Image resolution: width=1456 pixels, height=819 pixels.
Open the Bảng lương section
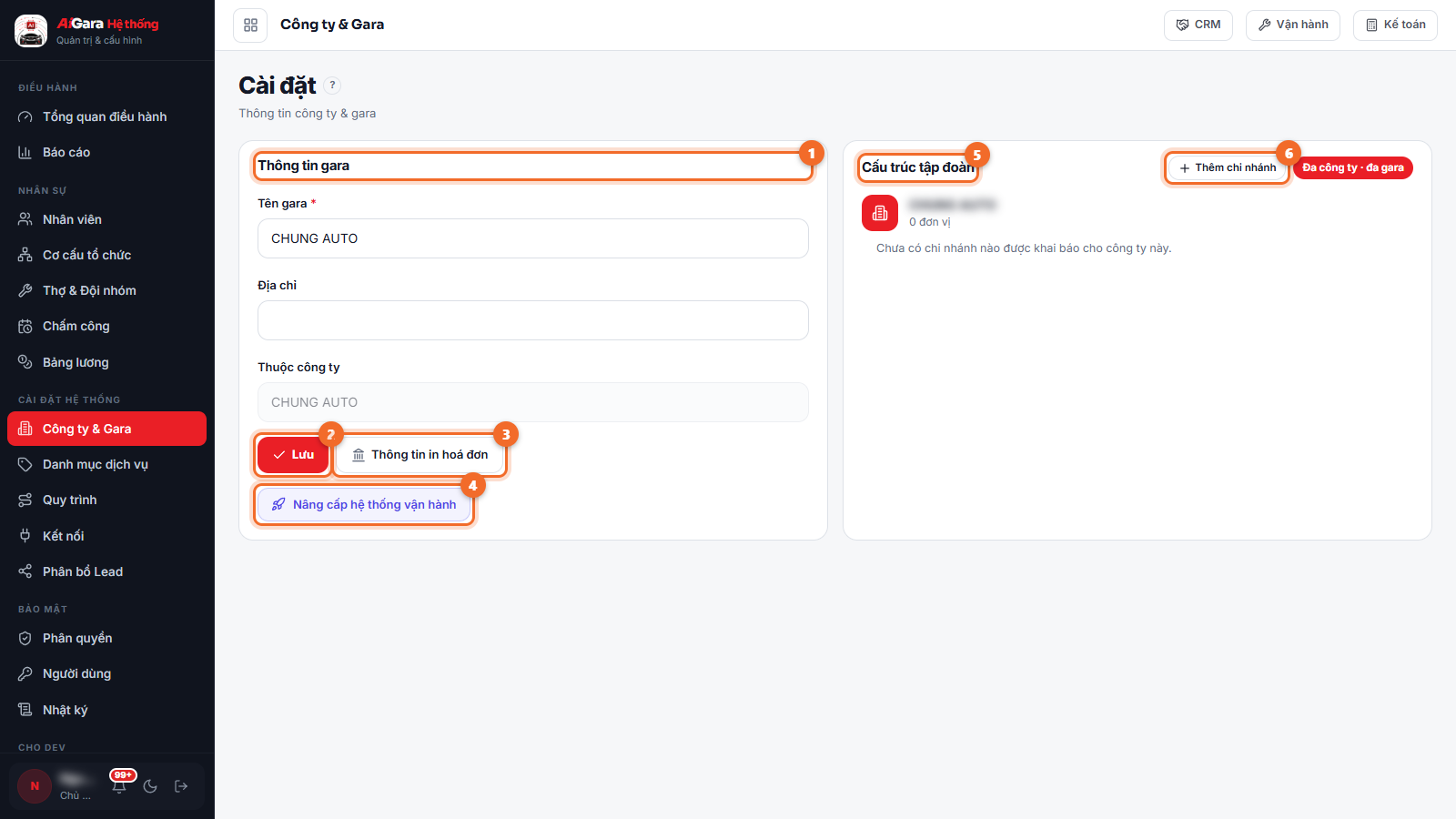107,362
